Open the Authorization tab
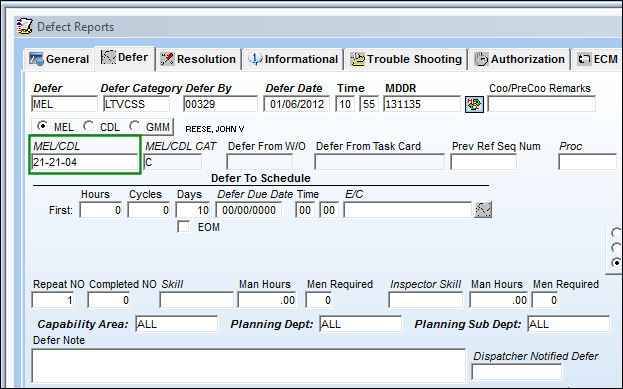The width and height of the screenshot is (623, 389). [x=519, y=59]
